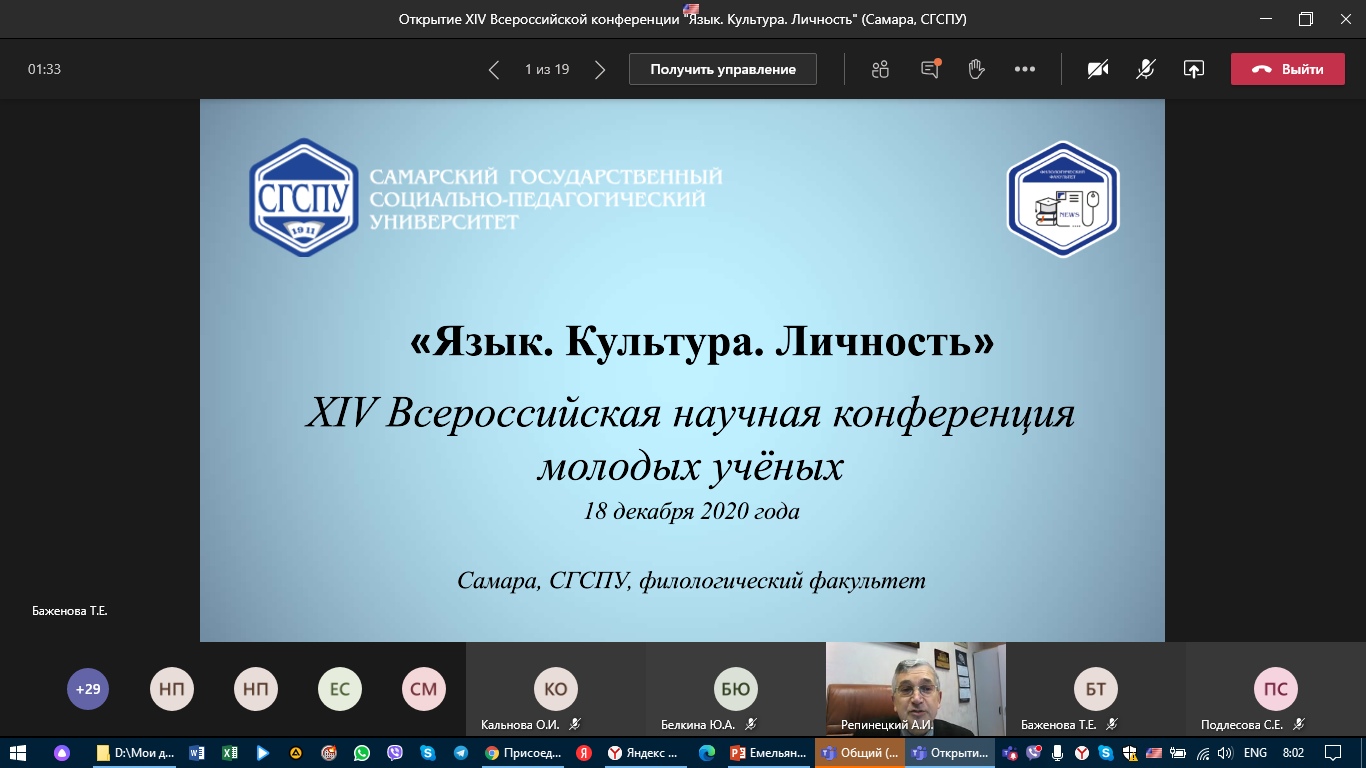This screenshot has height=768, width=1366.
Task: Click the presenter name Баженова Т.Е. at left
Action: click(x=70, y=610)
